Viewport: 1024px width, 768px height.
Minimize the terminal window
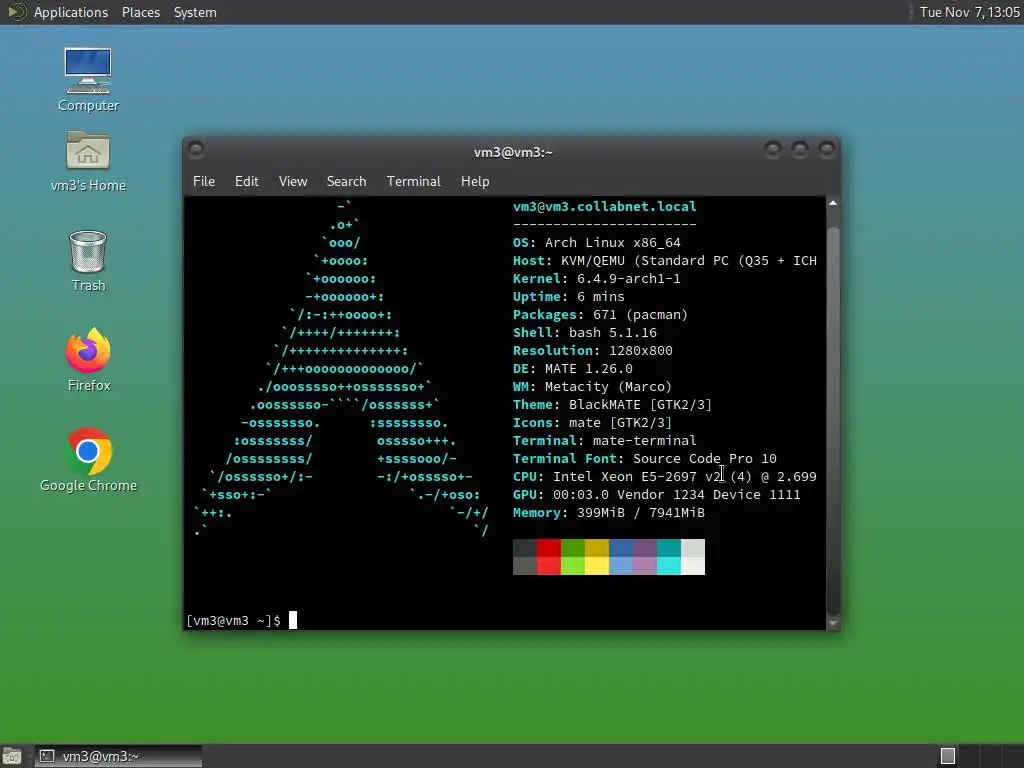click(773, 151)
